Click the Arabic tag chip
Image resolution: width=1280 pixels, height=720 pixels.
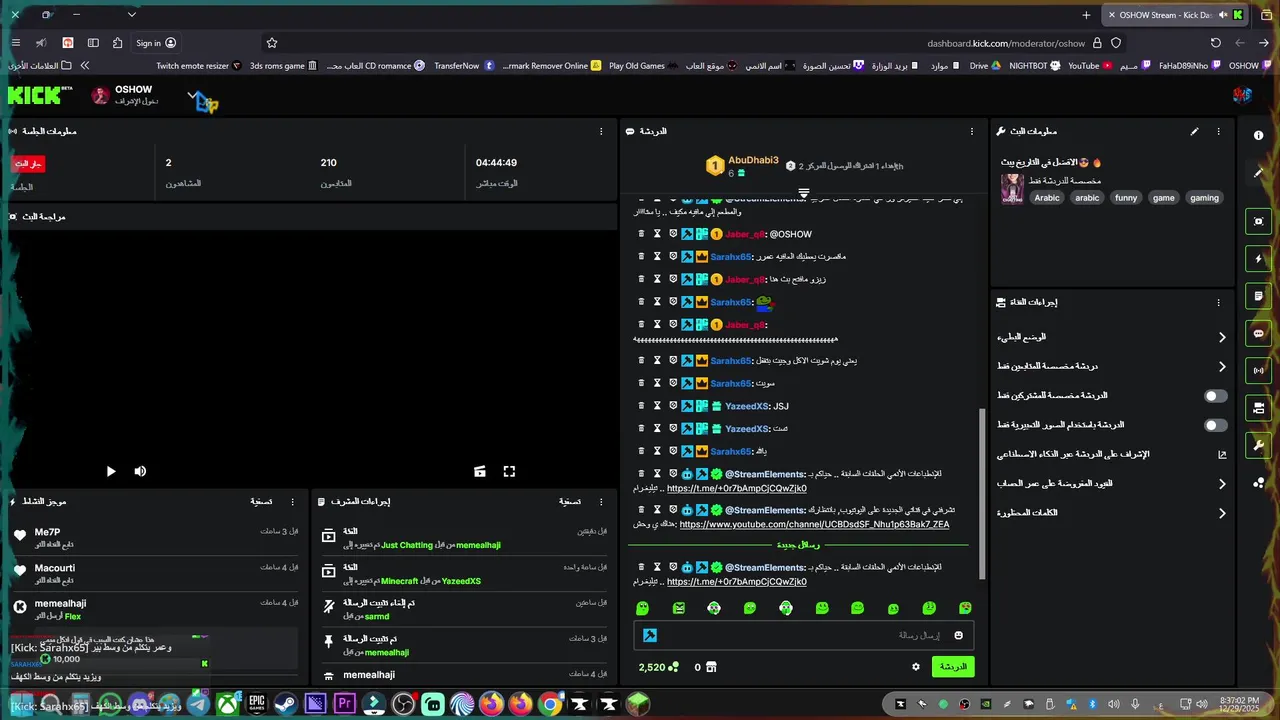pyautogui.click(x=1047, y=198)
